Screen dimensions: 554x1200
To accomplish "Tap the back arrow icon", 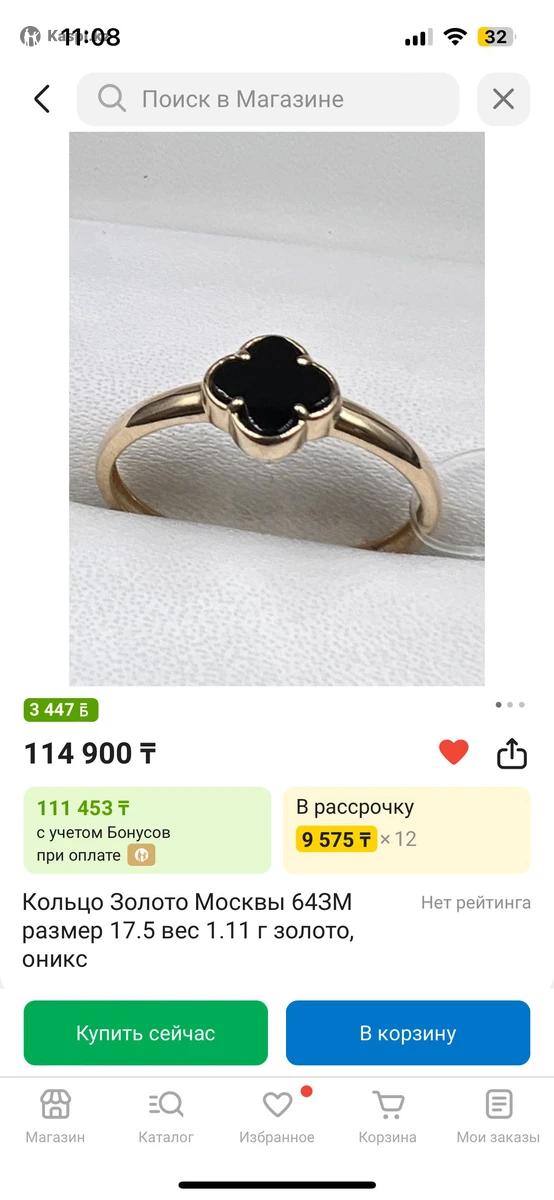I will pyautogui.click(x=42, y=99).
